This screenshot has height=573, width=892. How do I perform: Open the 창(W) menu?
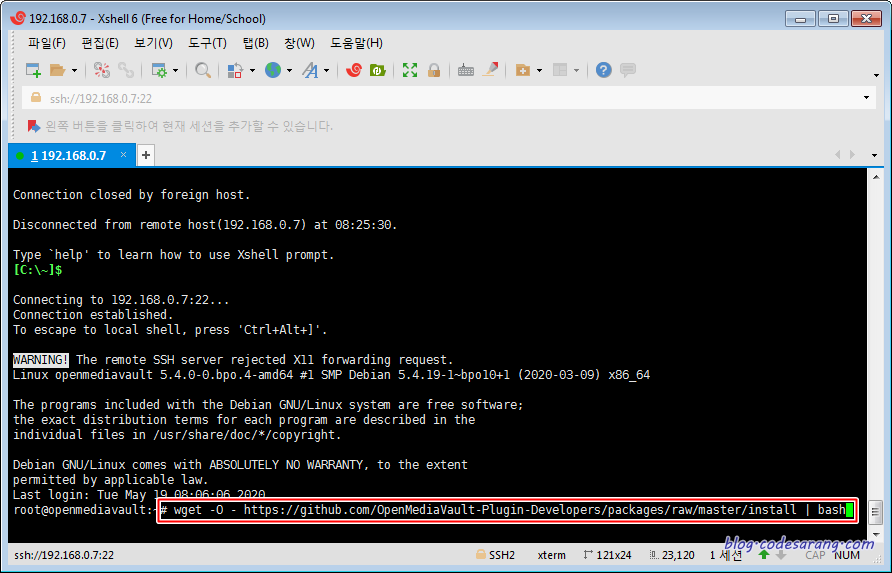click(299, 43)
